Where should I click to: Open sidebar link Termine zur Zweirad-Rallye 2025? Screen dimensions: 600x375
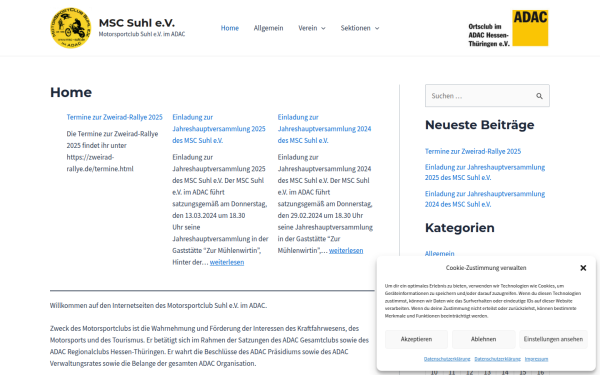(473, 151)
